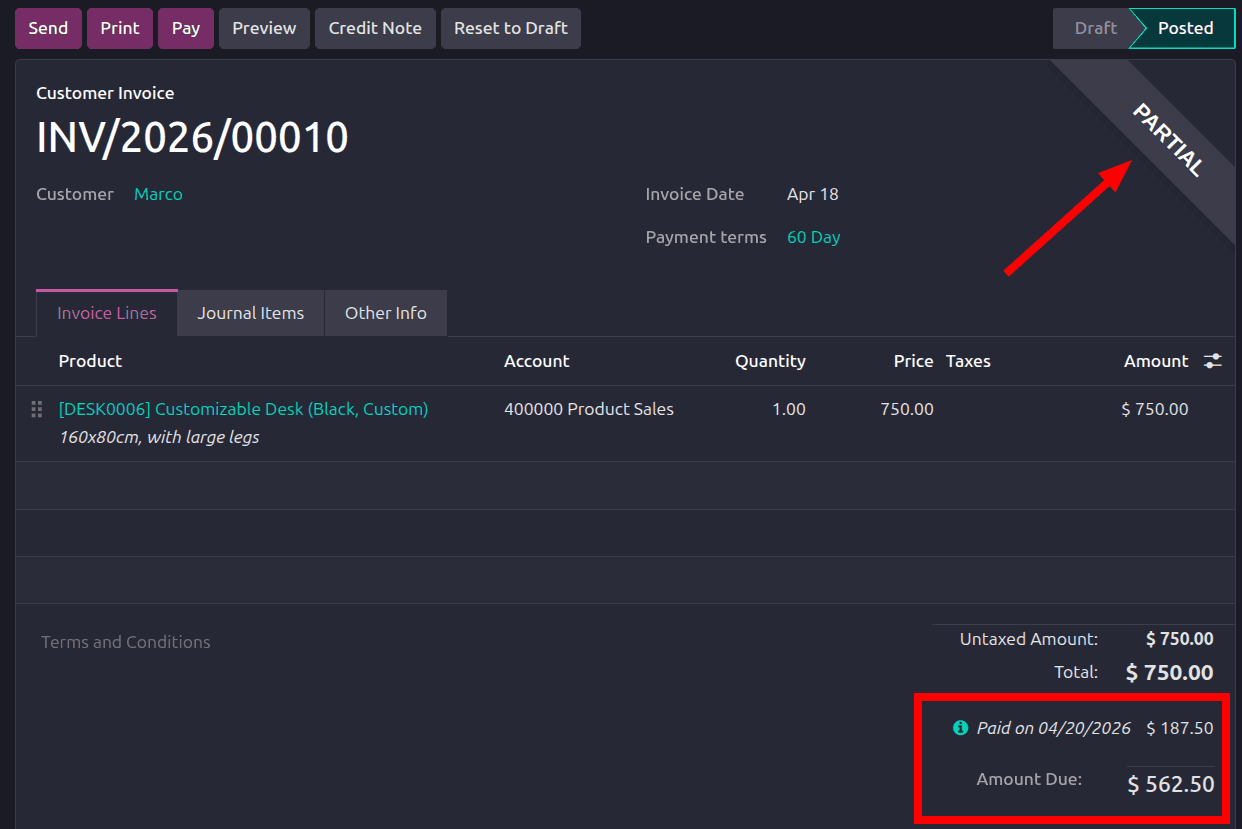Edit the Invoice Date field showing Apr 18

(x=812, y=194)
